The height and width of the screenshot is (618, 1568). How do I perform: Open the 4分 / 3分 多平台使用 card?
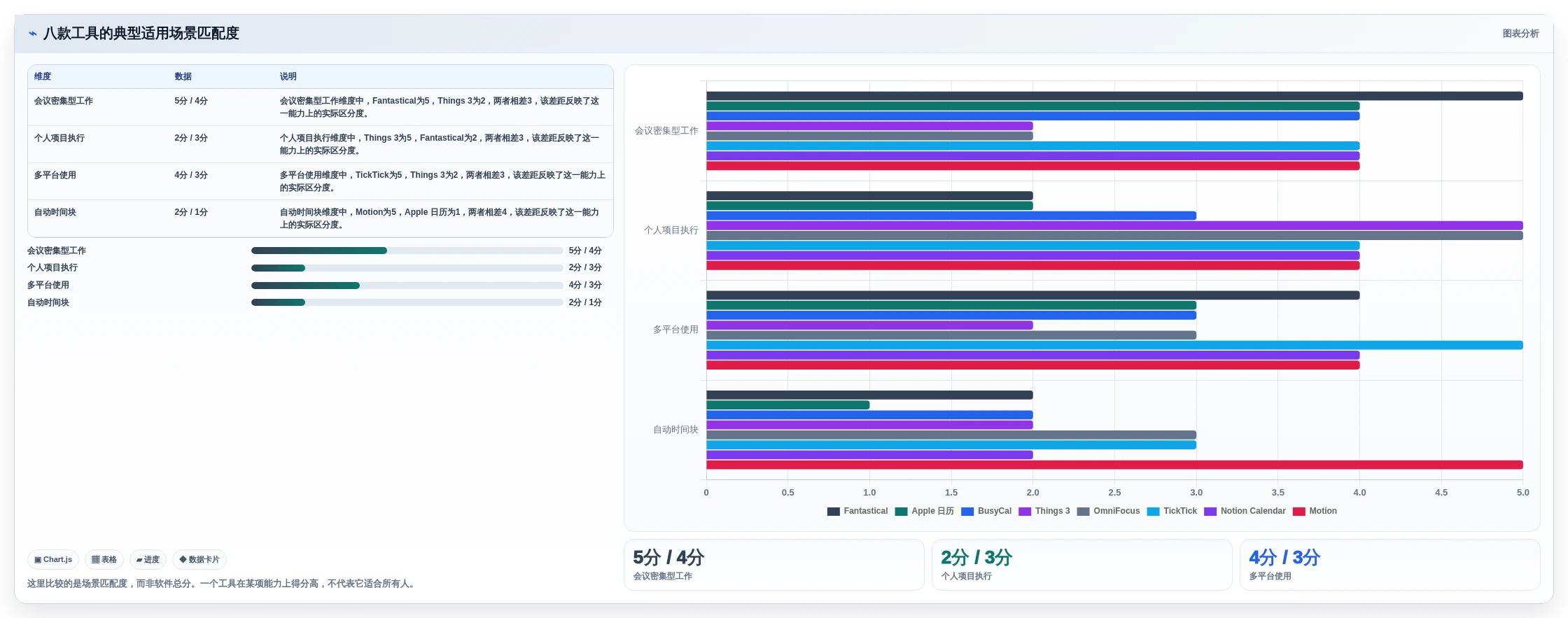1389,565
